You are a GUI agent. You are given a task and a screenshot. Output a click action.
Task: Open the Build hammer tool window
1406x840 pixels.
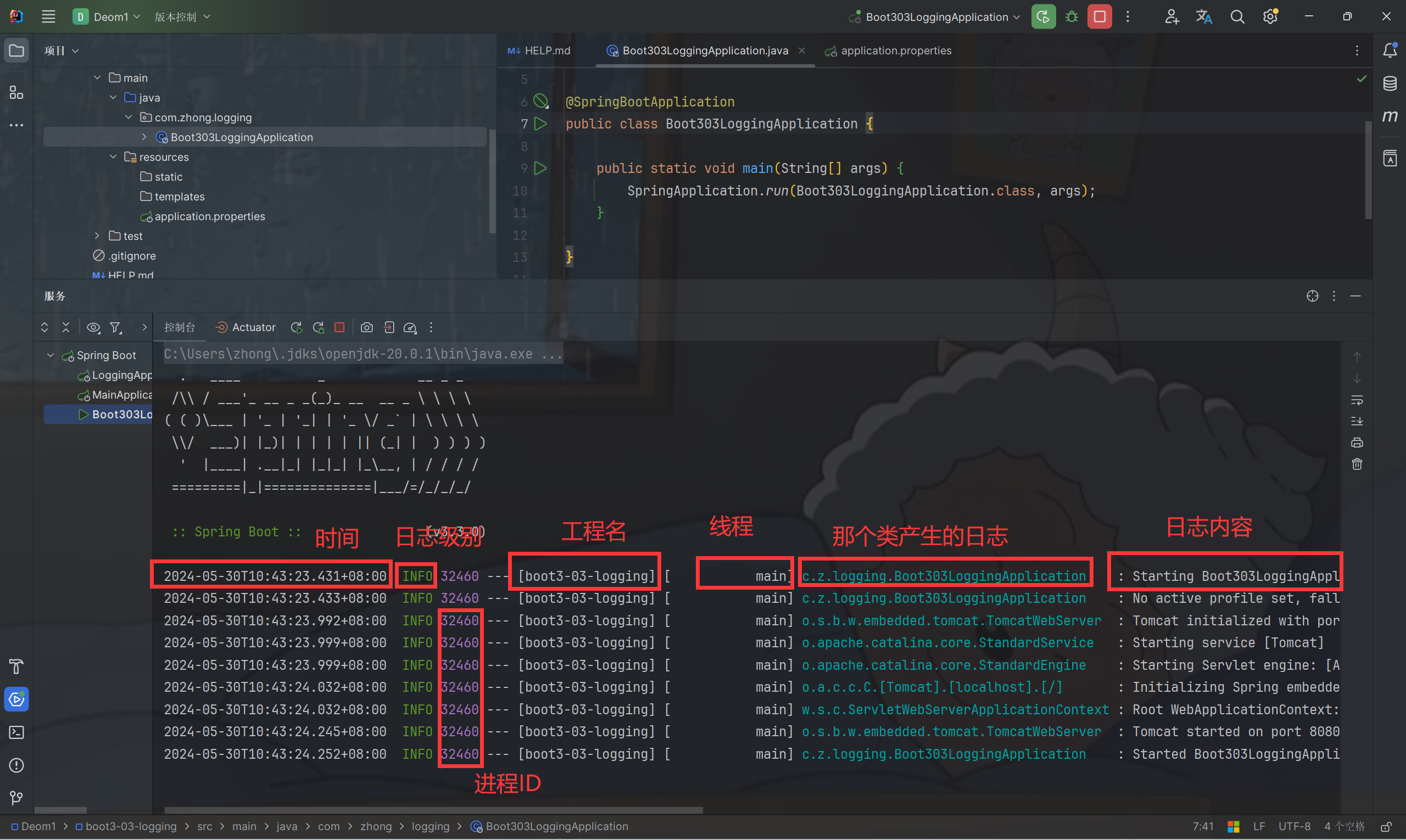pos(16,666)
